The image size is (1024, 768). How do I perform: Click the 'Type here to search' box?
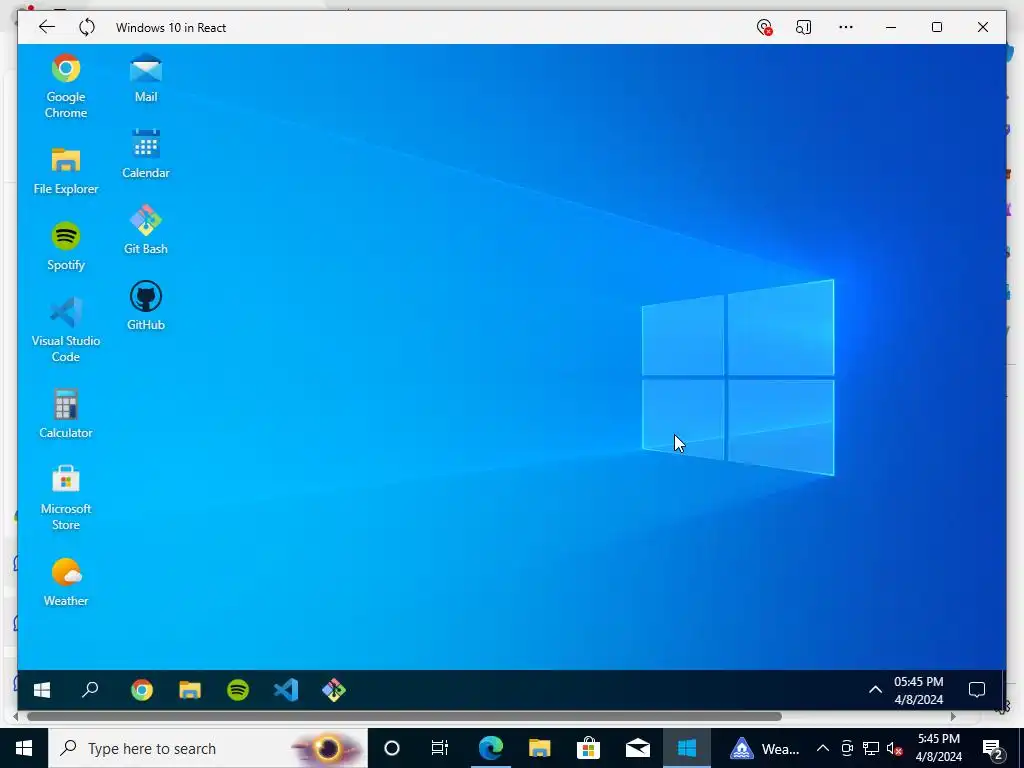click(208, 748)
